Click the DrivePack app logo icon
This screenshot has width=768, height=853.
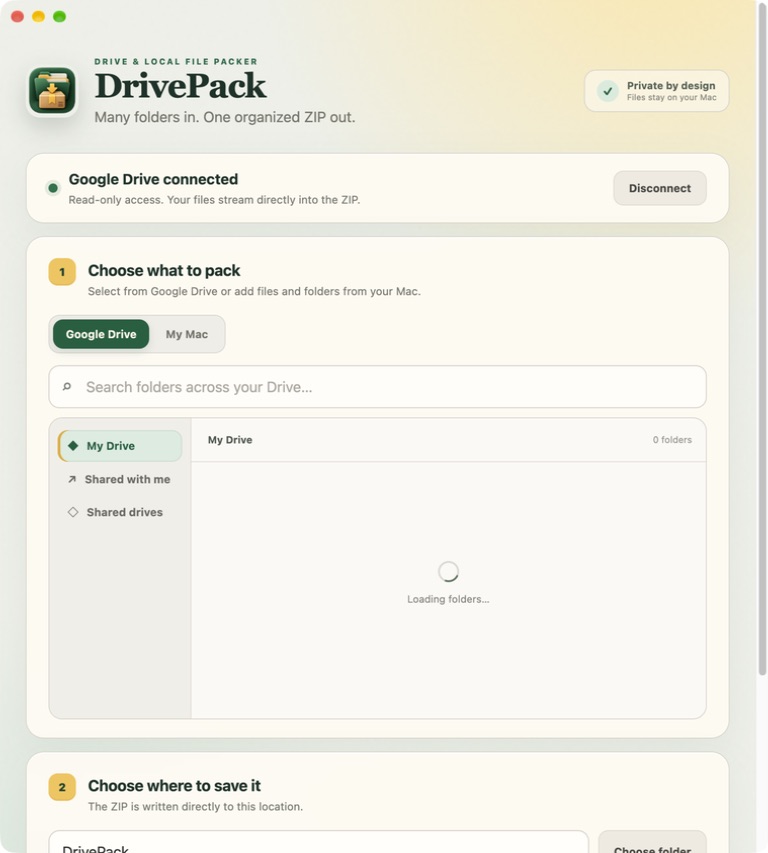(52, 90)
